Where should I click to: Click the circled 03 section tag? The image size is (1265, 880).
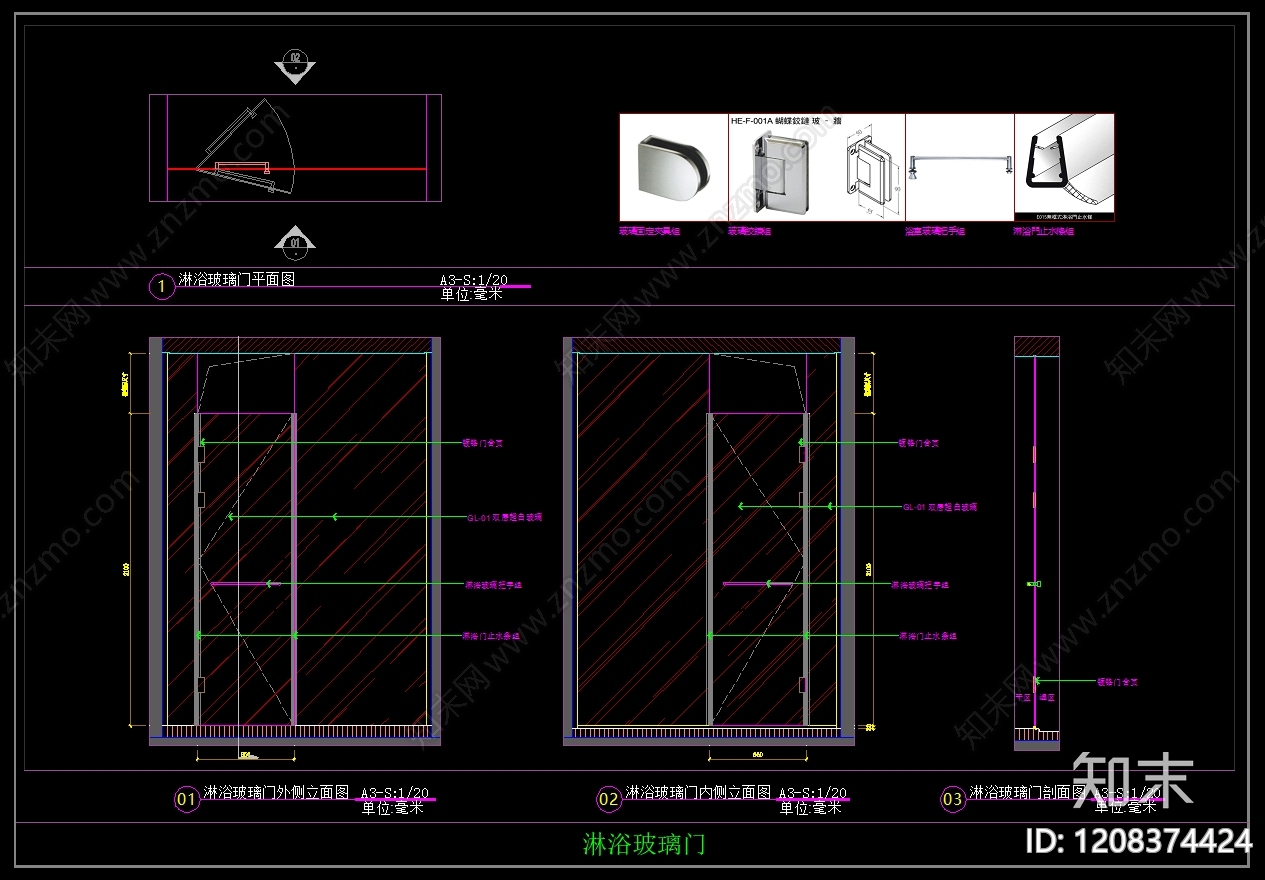coord(952,799)
